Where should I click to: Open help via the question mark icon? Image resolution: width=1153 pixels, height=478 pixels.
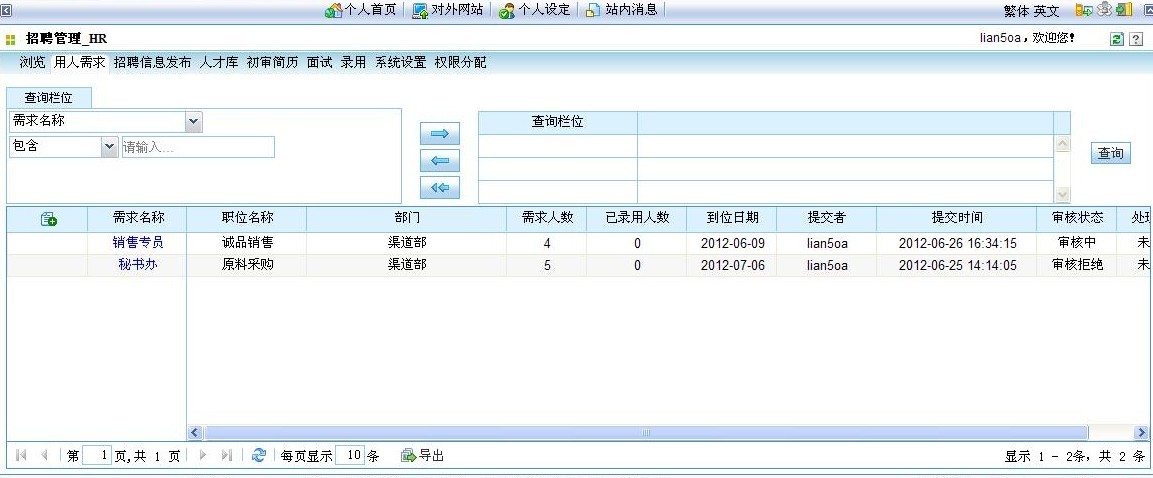(1135, 39)
